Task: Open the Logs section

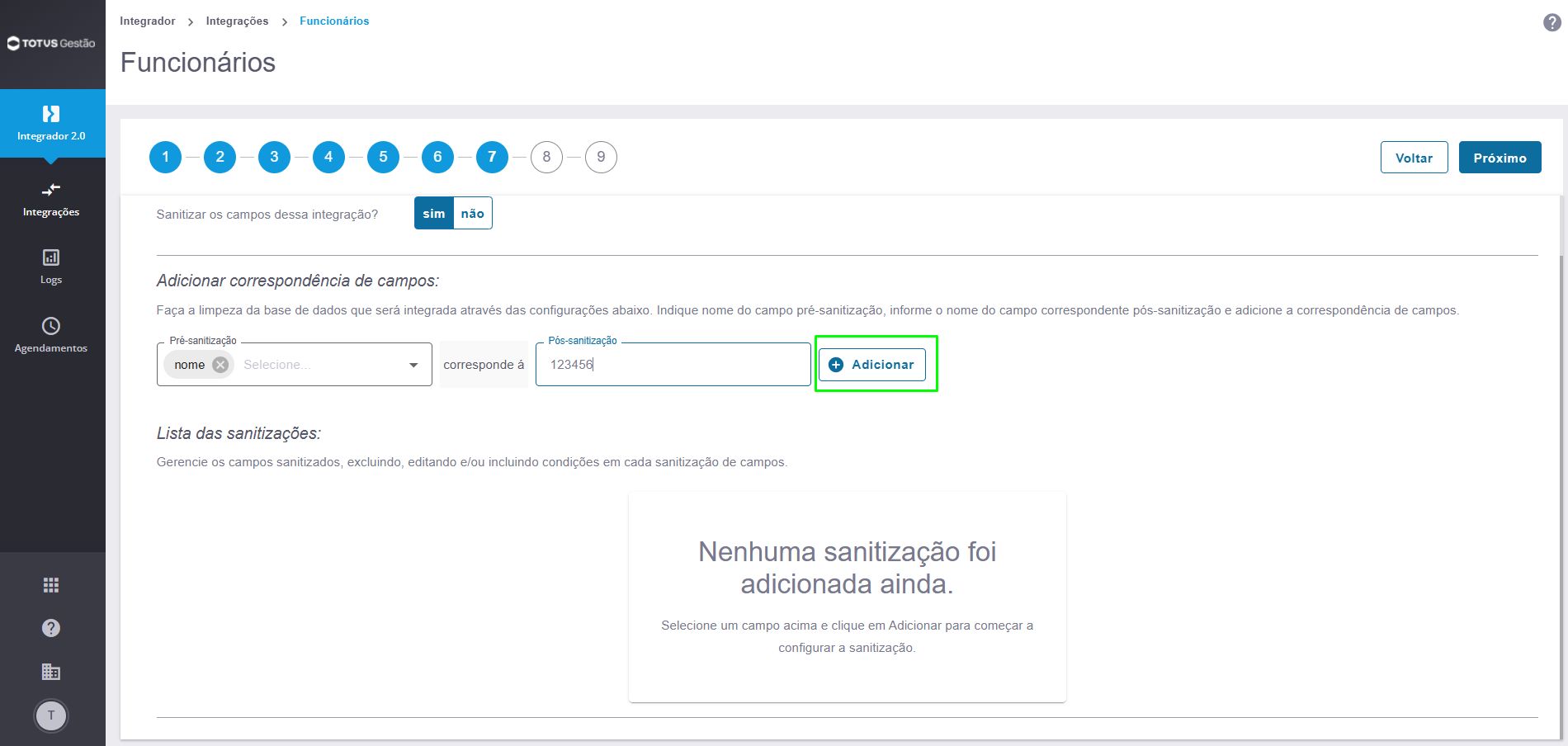Action: point(51,267)
